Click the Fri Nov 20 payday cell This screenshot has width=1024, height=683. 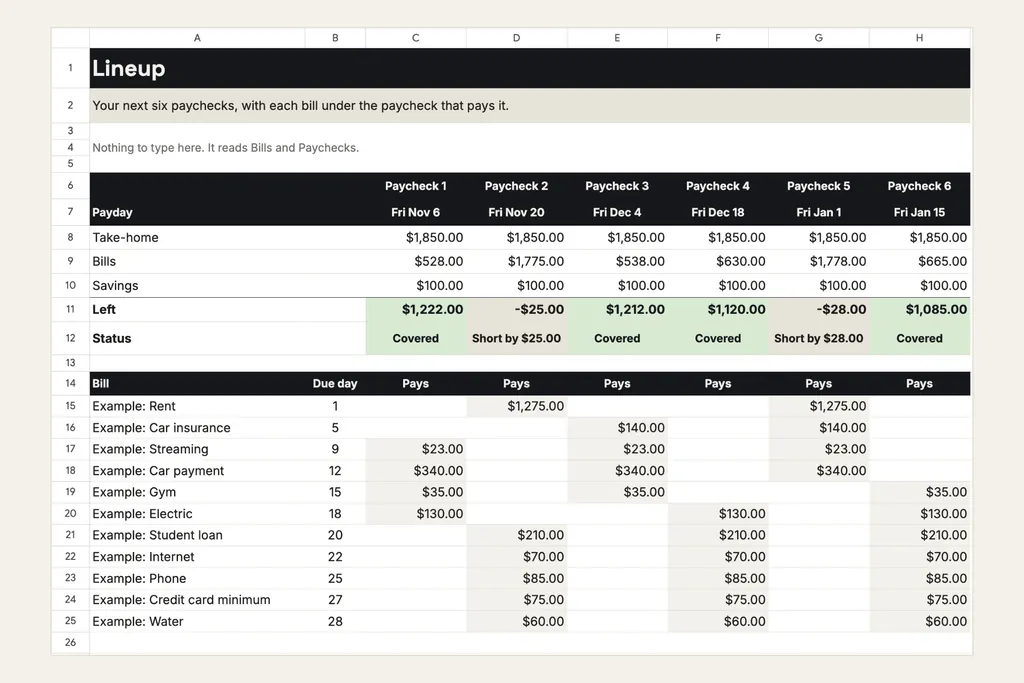517,212
